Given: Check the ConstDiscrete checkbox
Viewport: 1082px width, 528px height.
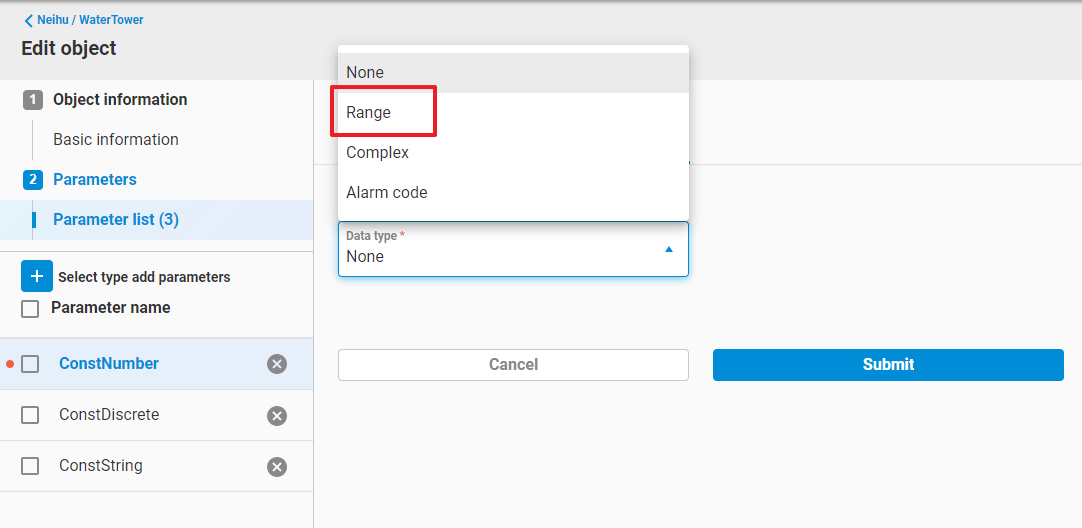Looking at the screenshot, I should point(30,415).
